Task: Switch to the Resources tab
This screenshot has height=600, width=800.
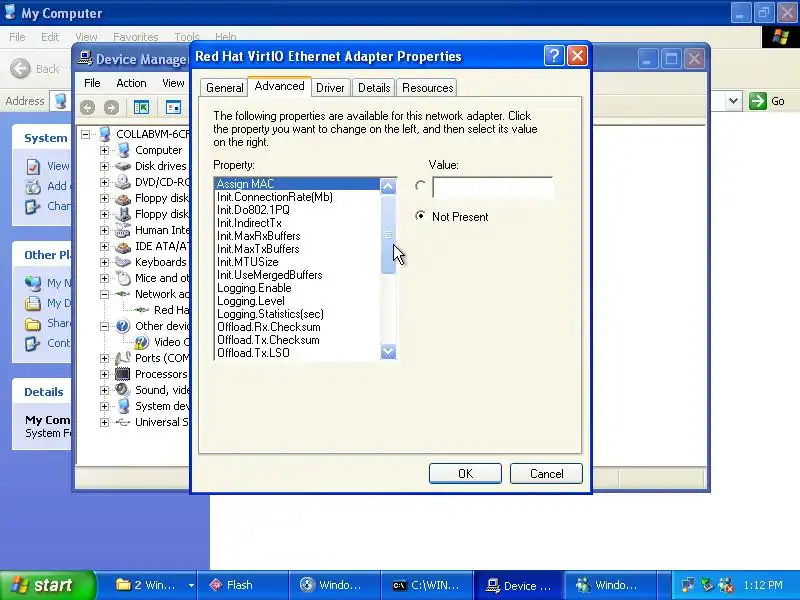Action: [428, 88]
